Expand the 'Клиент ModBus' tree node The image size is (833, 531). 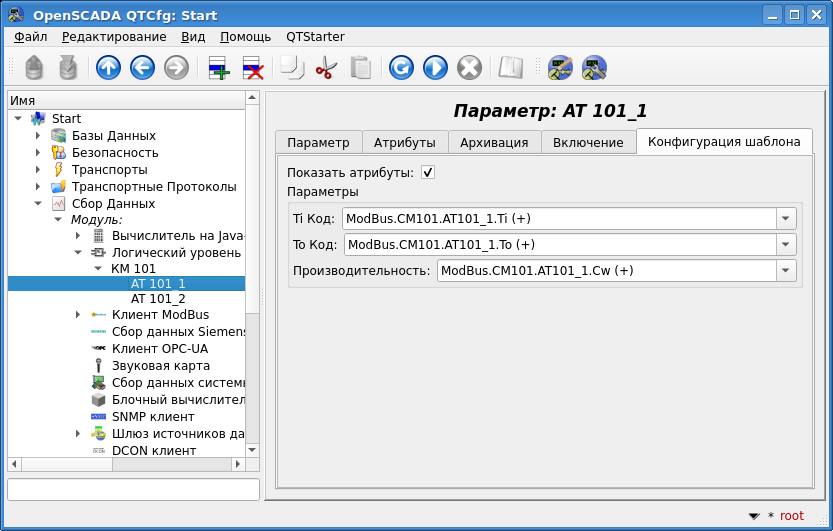[78, 315]
